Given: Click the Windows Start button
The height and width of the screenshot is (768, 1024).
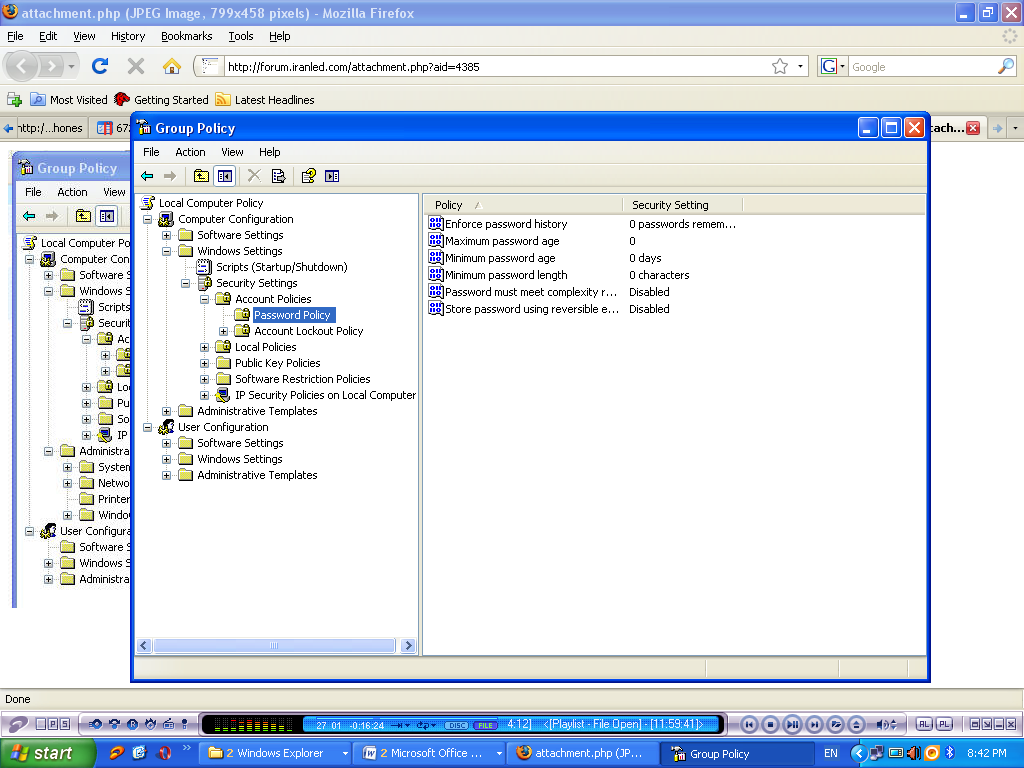Looking at the screenshot, I should pos(48,753).
